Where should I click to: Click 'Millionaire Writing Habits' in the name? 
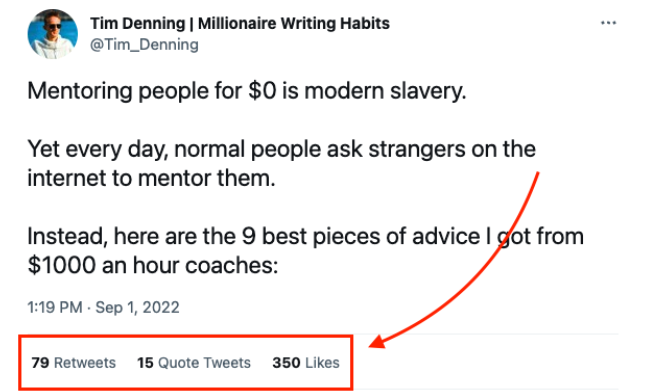(x=294, y=24)
